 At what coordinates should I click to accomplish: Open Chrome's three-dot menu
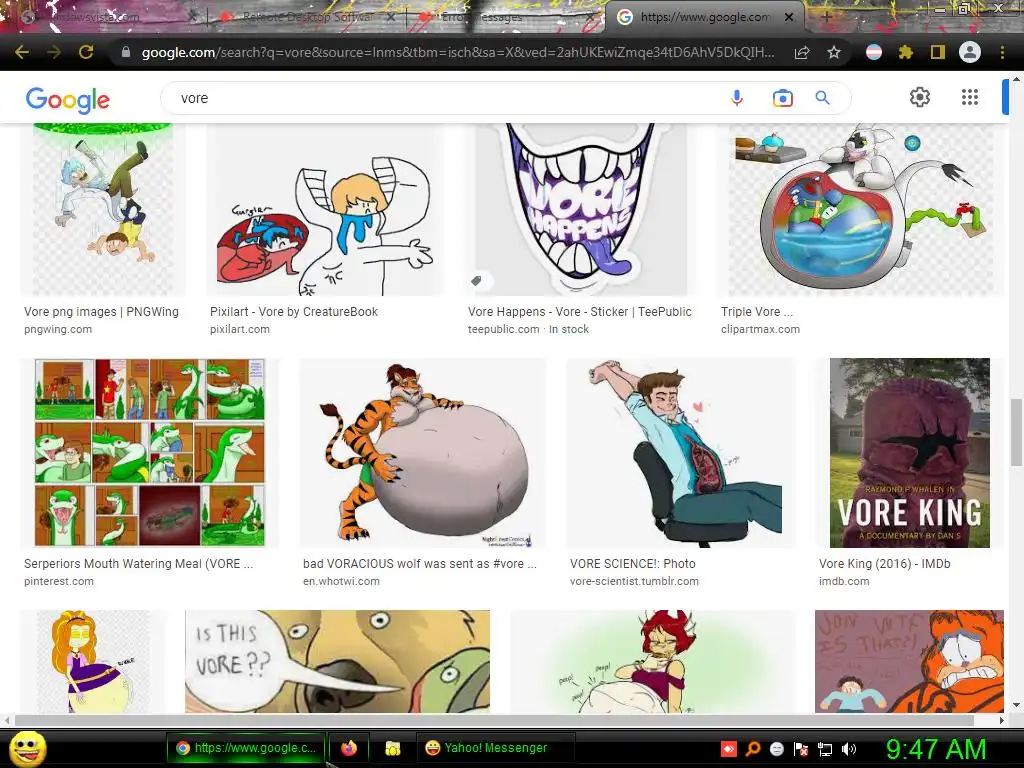pyautogui.click(x=1002, y=52)
